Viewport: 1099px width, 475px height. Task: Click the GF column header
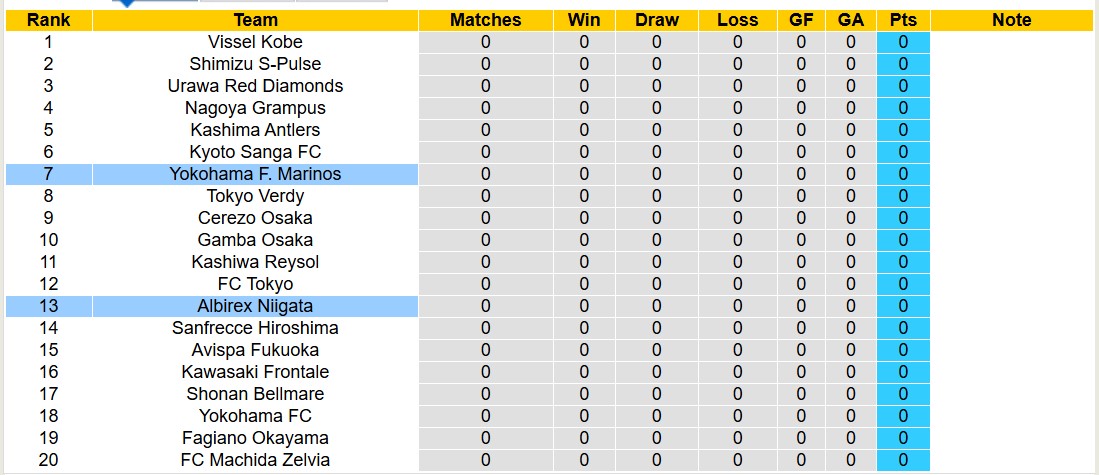tap(801, 20)
